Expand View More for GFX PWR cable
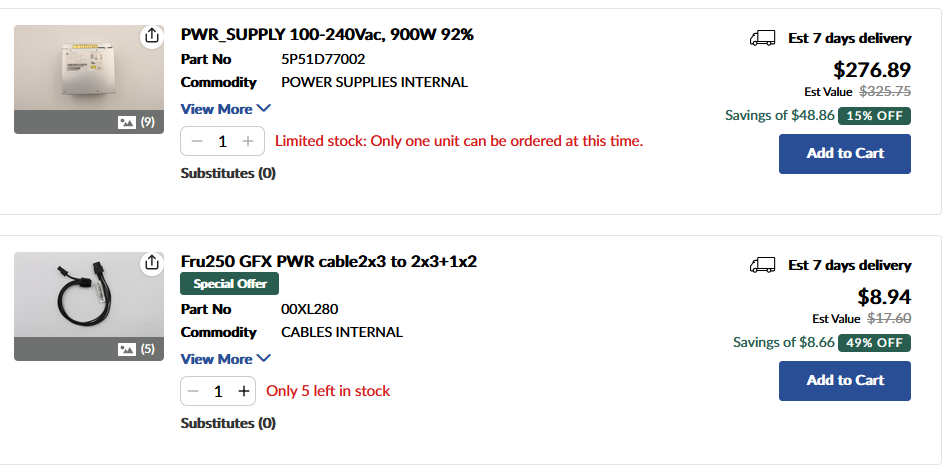946x473 pixels. tap(225, 359)
